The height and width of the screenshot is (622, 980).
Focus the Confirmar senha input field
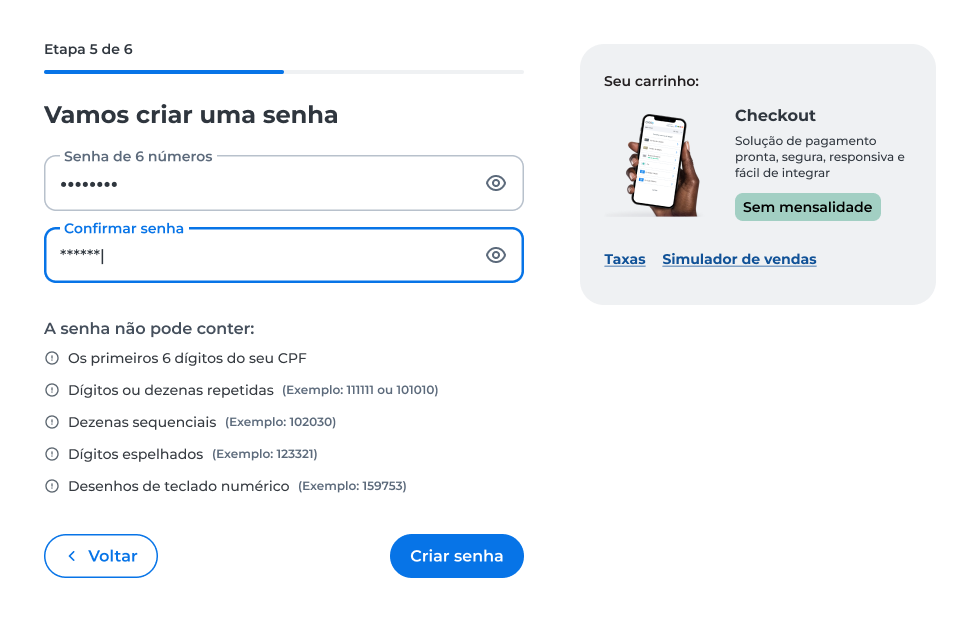[284, 255]
